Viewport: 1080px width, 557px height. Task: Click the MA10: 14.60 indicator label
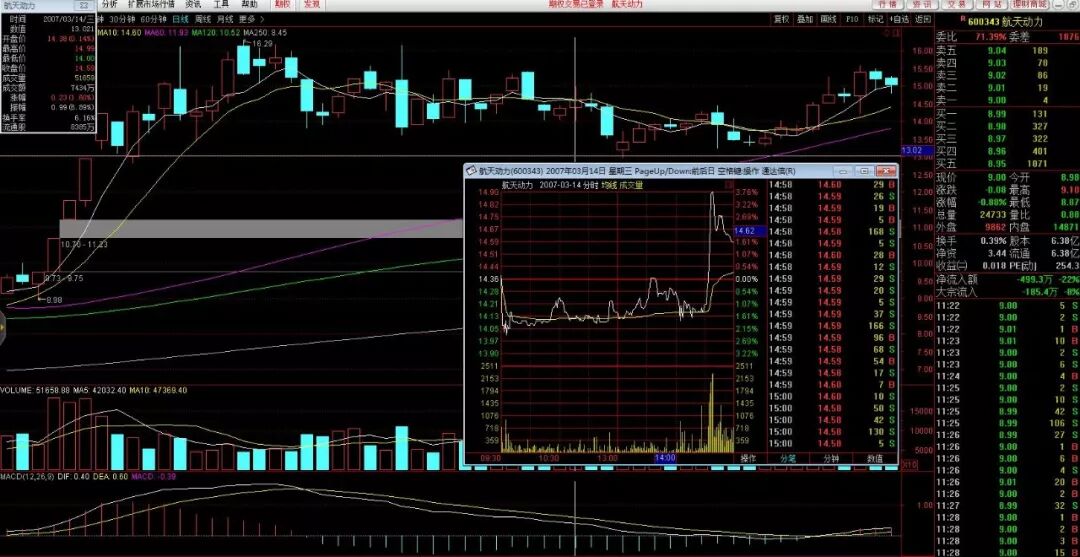tap(119, 32)
